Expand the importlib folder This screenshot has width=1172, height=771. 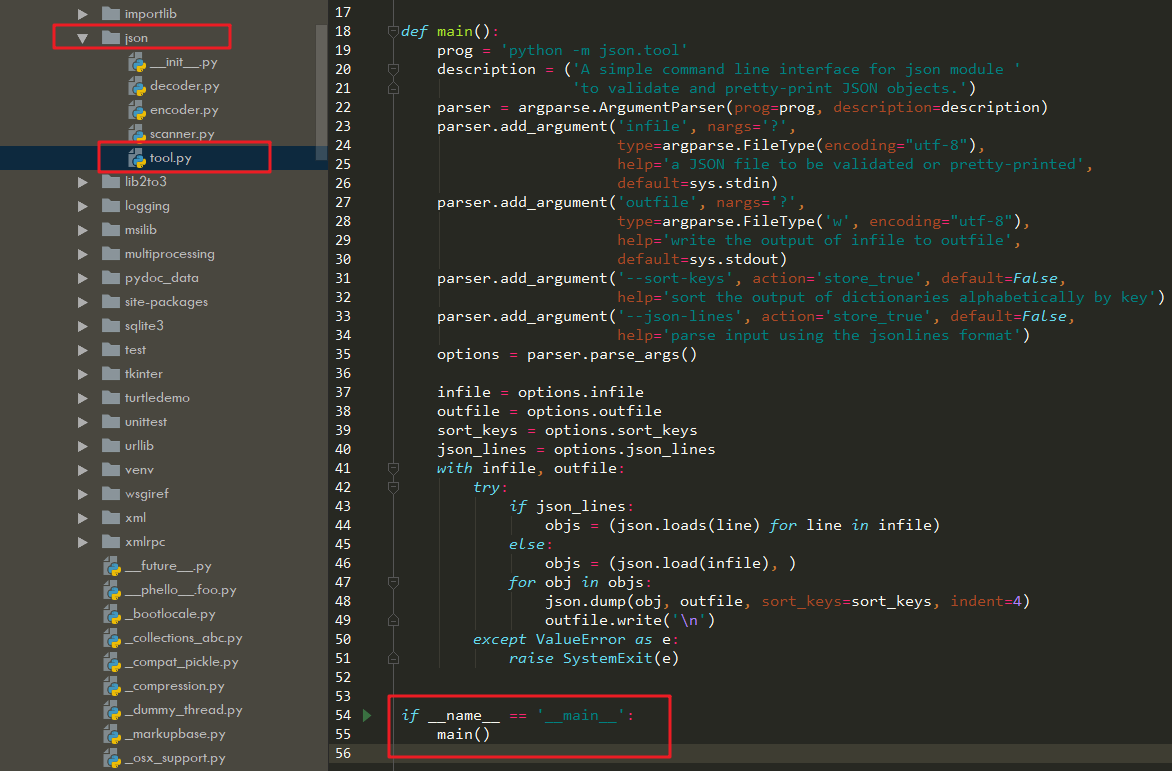pos(83,14)
